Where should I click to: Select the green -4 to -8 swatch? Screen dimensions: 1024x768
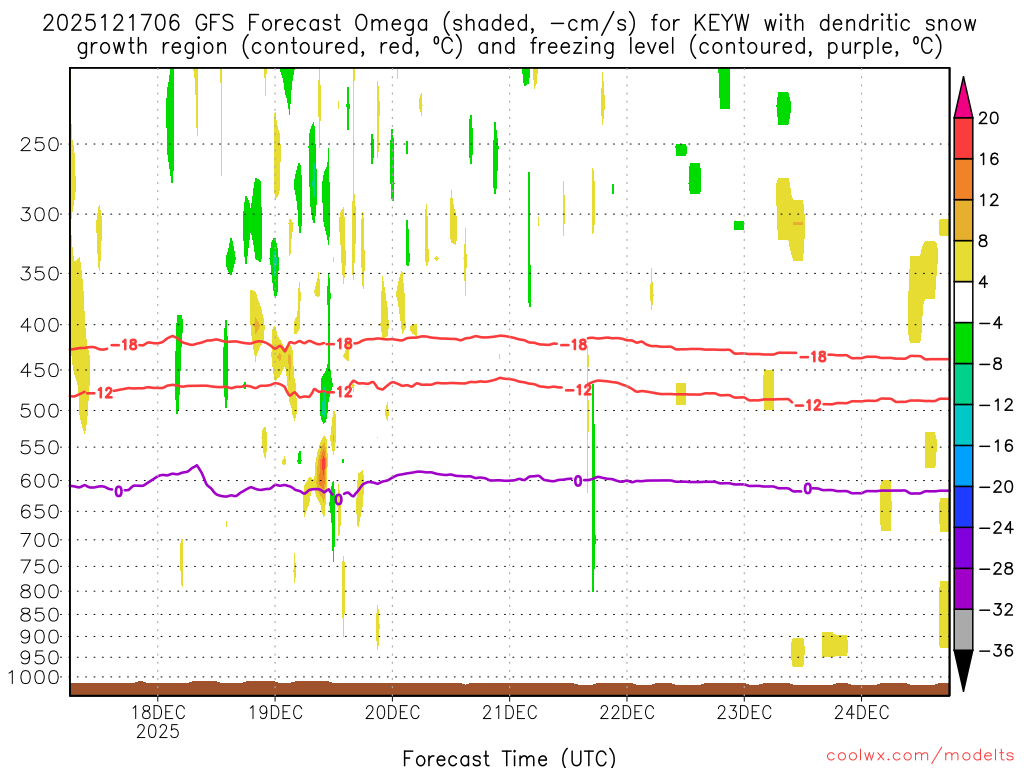[963, 343]
